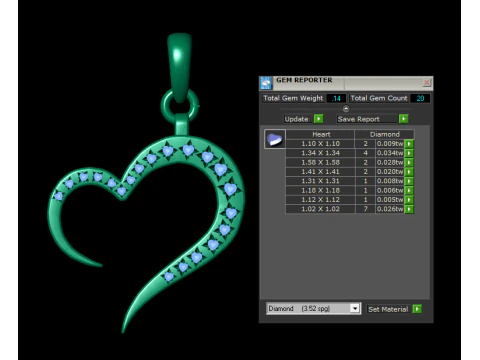Click green arrow for 1.18 X 1.18 row
Screen dimensions: 480x360
[409, 190]
